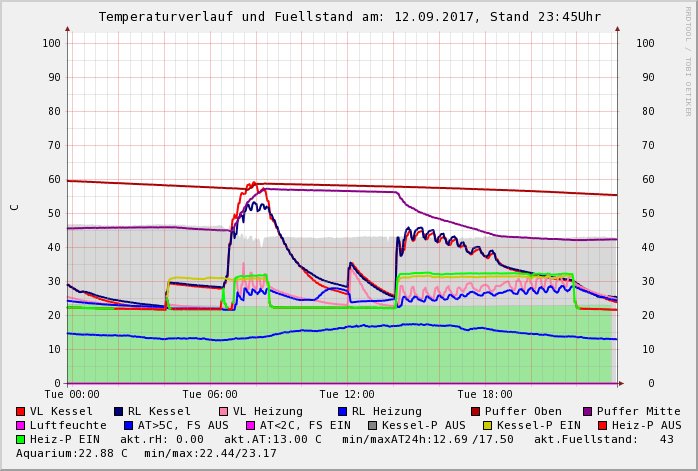Viewport: 698px width, 471px height.
Task: Click the Tue 18:00 time axis label
Action: [x=485, y=395]
